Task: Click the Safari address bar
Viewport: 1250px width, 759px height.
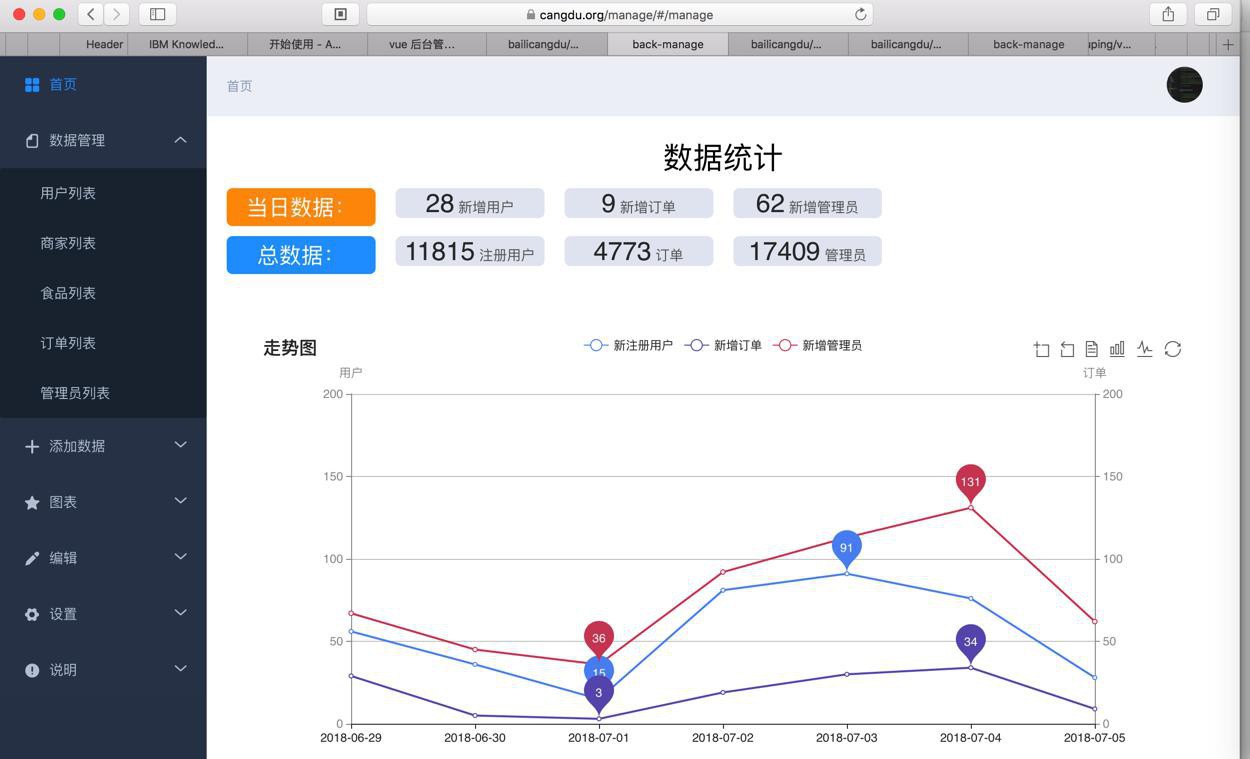Action: 620,14
